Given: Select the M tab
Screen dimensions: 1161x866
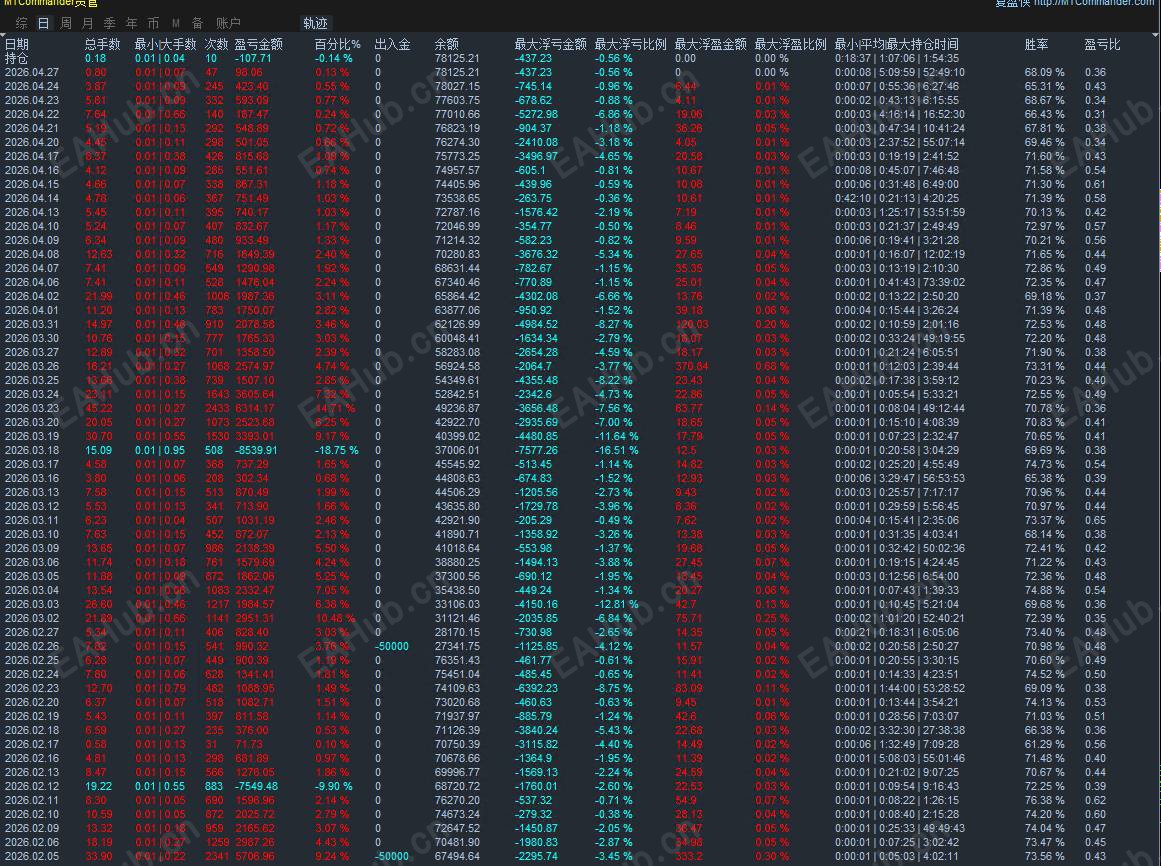Looking at the screenshot, I should (x=175, y=24).
